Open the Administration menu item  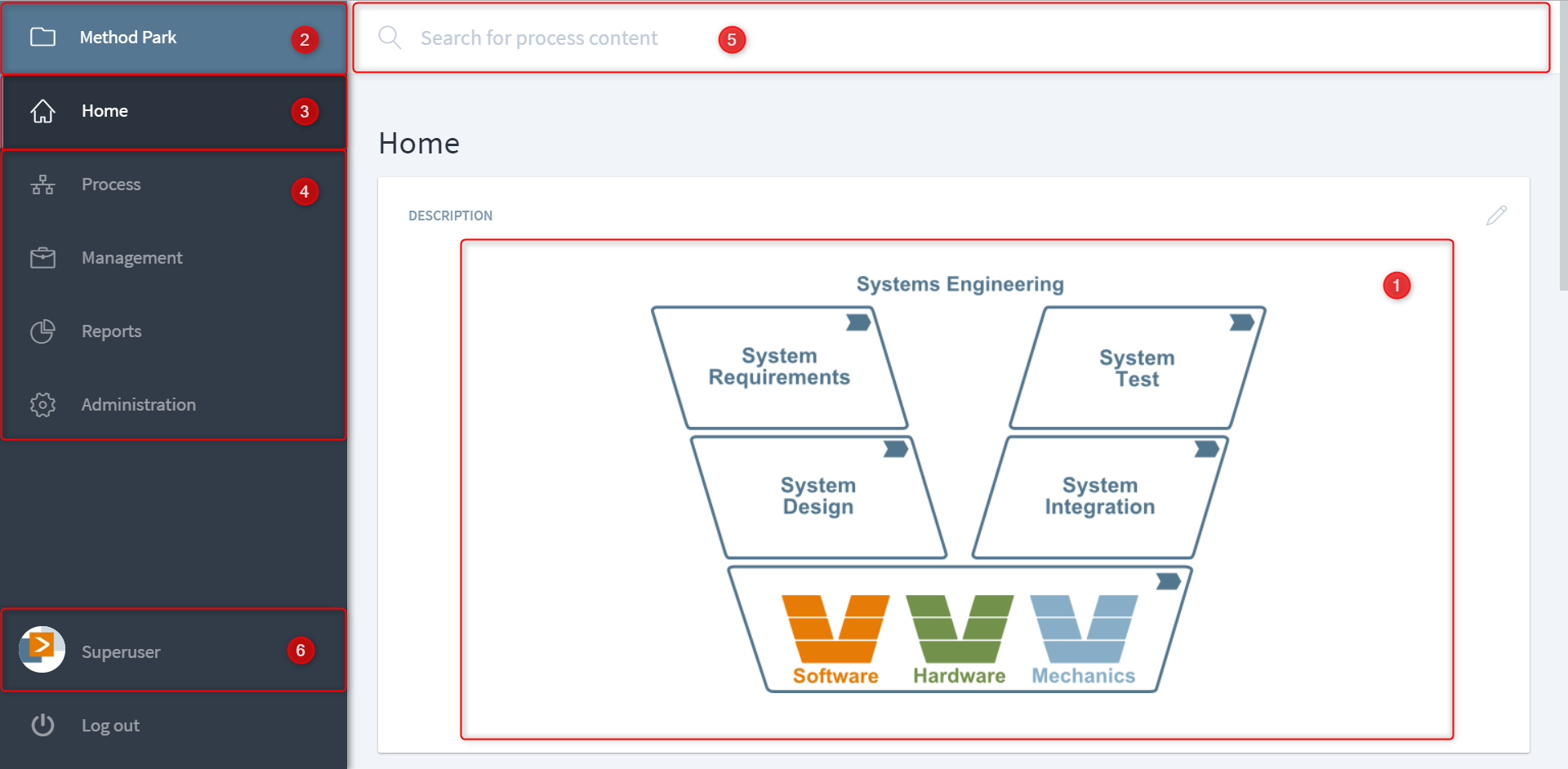139,405
